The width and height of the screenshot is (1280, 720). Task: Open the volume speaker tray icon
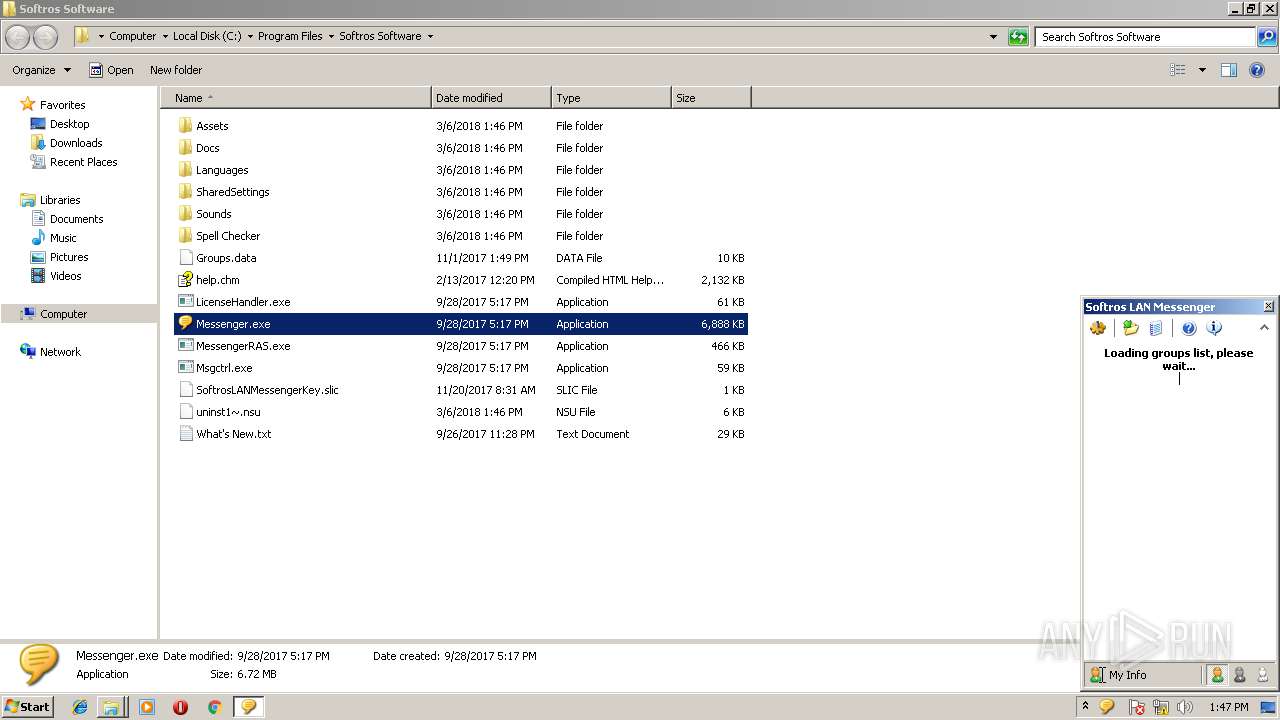tap(1185, 707)
